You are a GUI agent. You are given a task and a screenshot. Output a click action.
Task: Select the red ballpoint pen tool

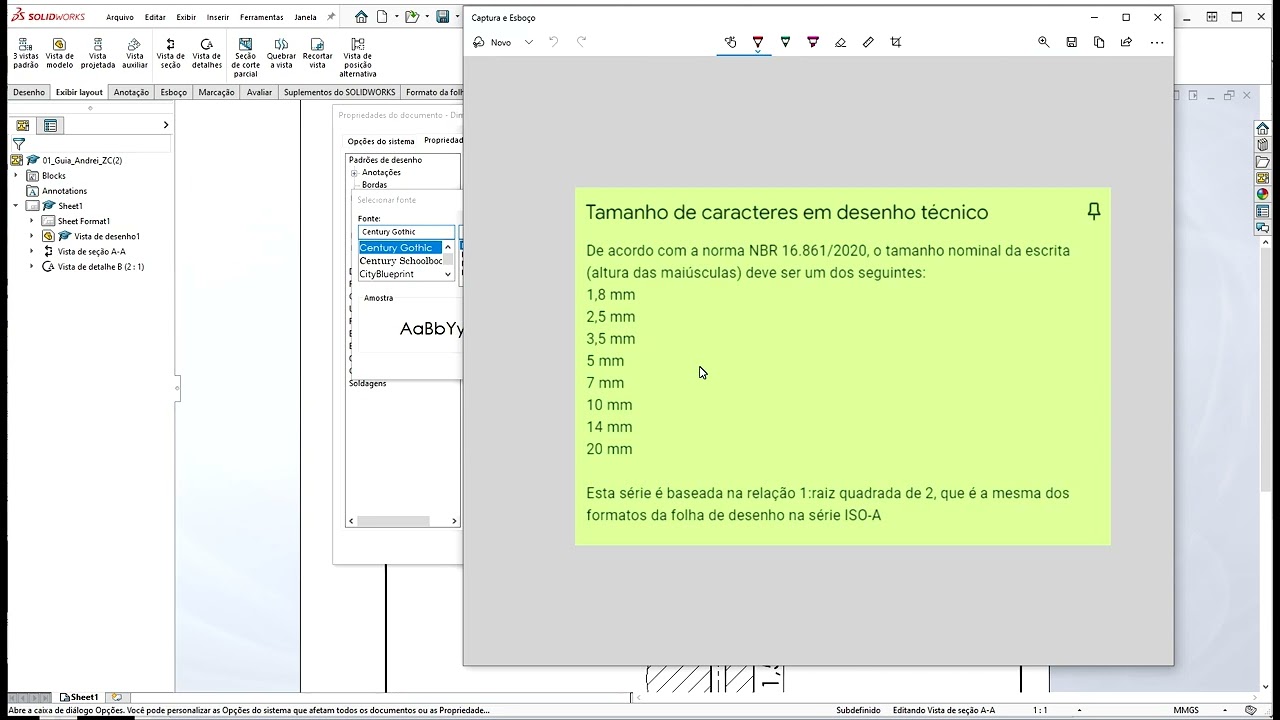coord(758,42)
